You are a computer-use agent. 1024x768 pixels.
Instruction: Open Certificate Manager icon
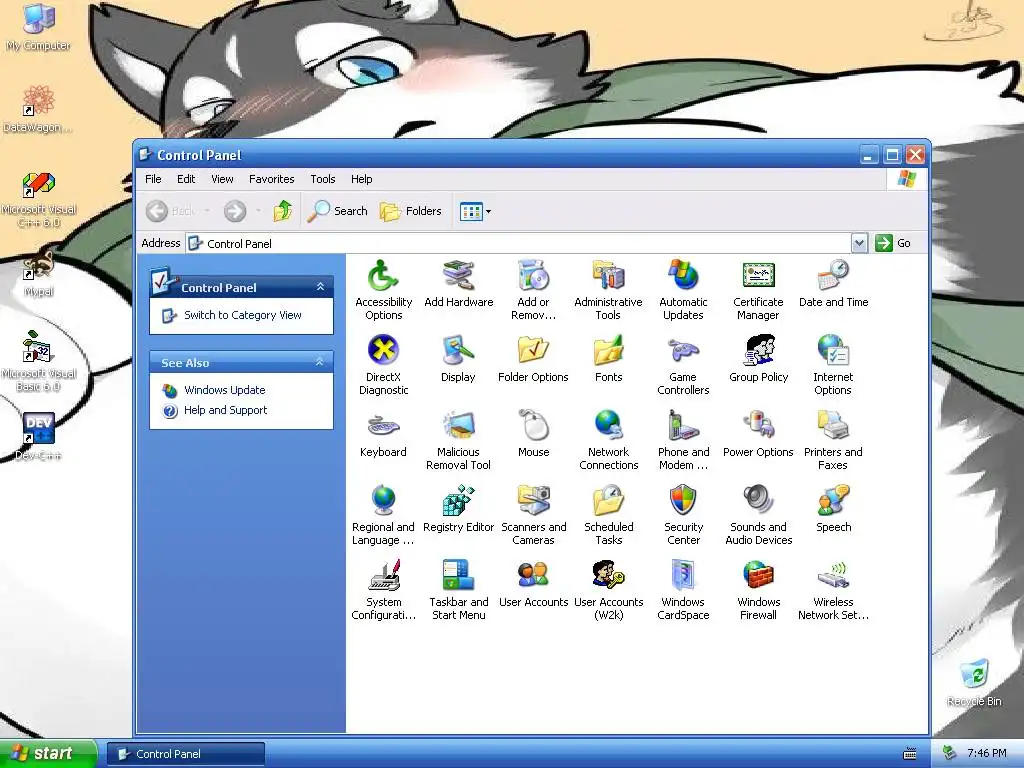758,276
